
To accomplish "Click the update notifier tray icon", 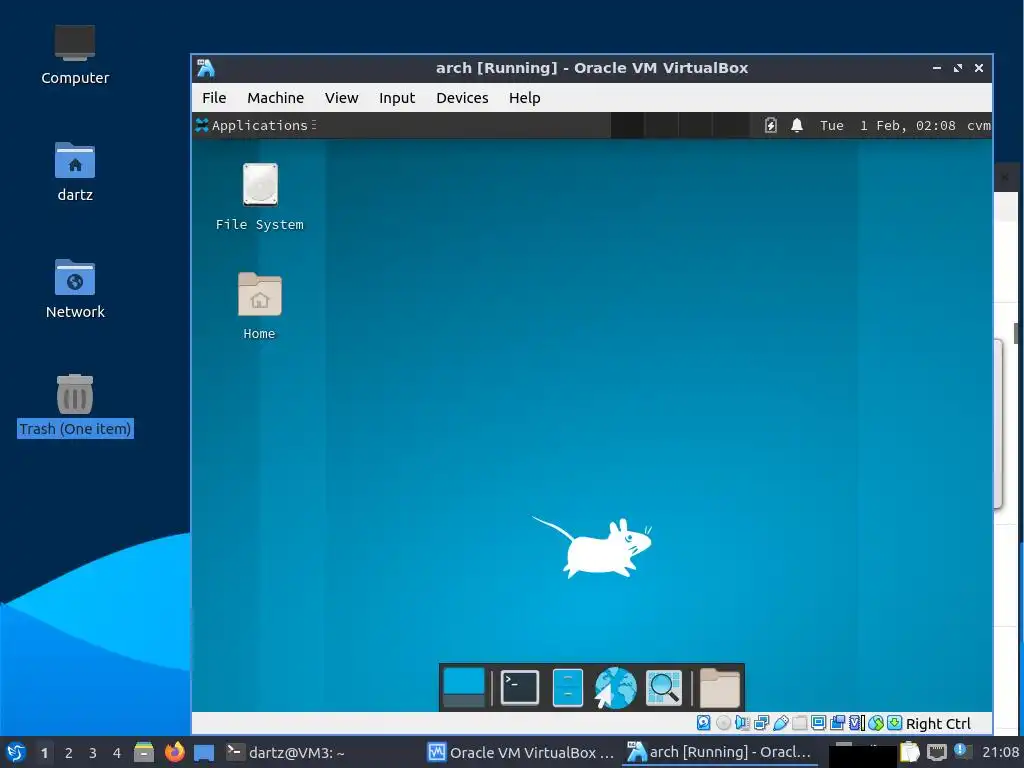I will coord(961,751).
